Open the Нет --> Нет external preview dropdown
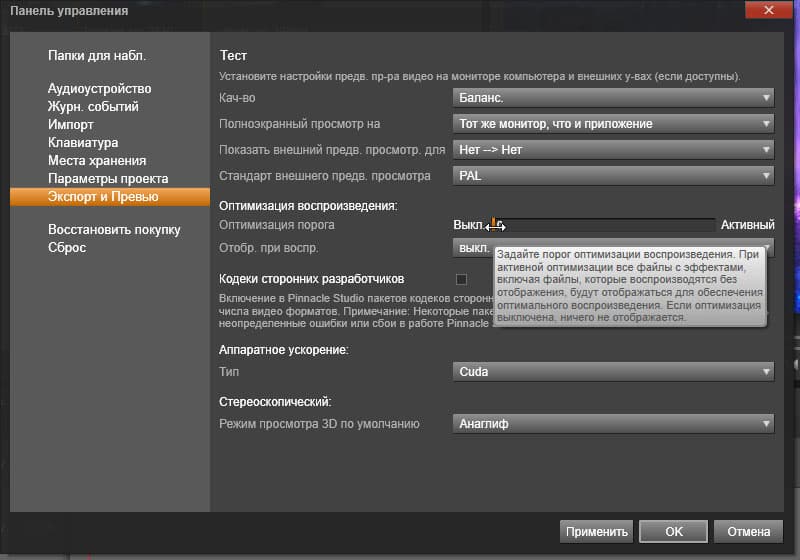 click(x=613, y=149)
